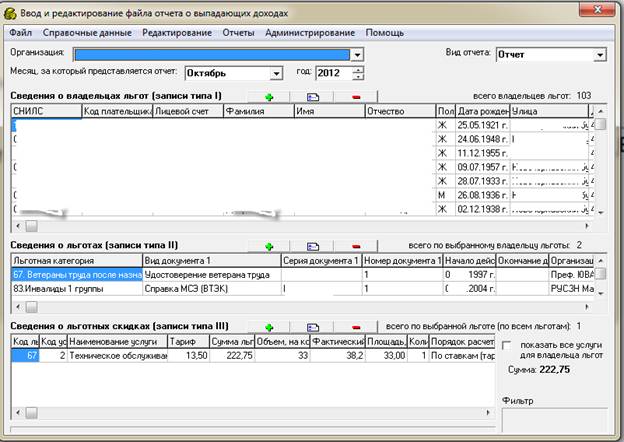Click the code cell 67 in discounts table

(25, 356)
